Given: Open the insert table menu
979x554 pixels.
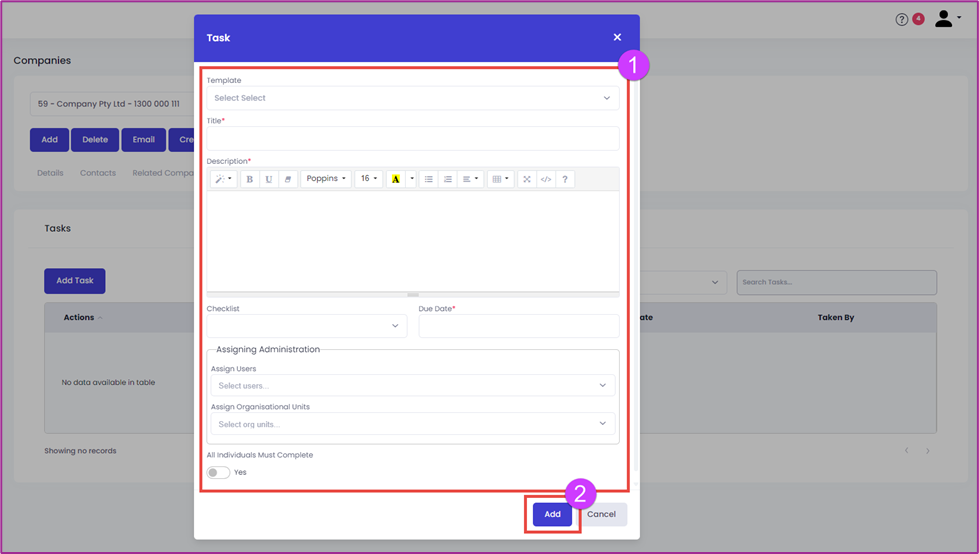Looking at the screenshot, I should click(501, 179).
